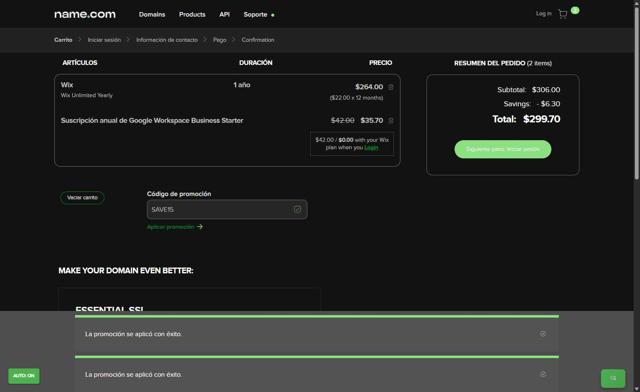Click the Total $299.70 amount

[542, 119]
